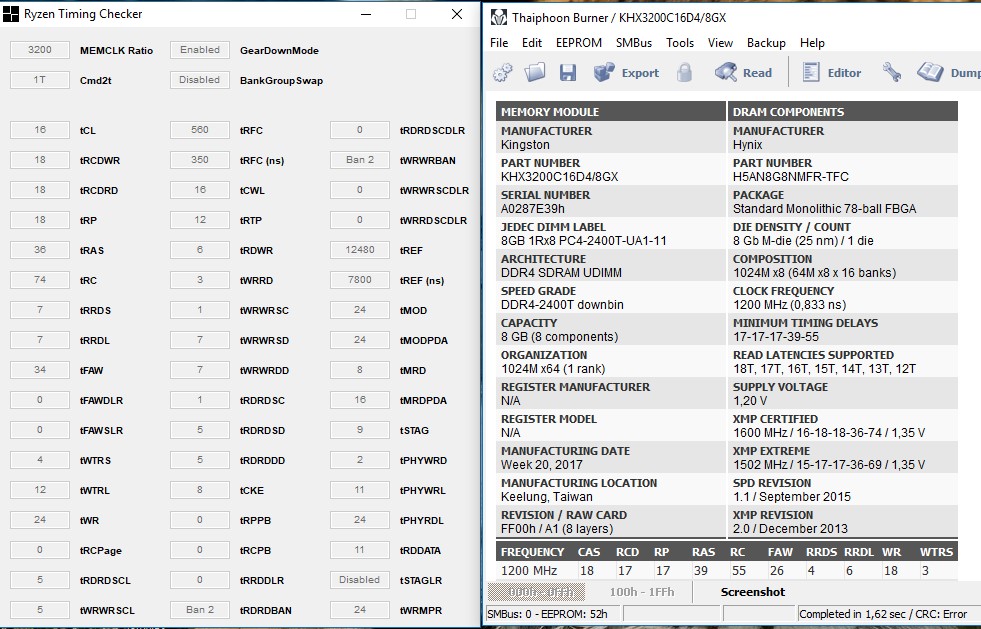This screenshot has height=629, width=981.
Task: Close the Ryzen Timing Checker window
Action: [x=457, y=14]
